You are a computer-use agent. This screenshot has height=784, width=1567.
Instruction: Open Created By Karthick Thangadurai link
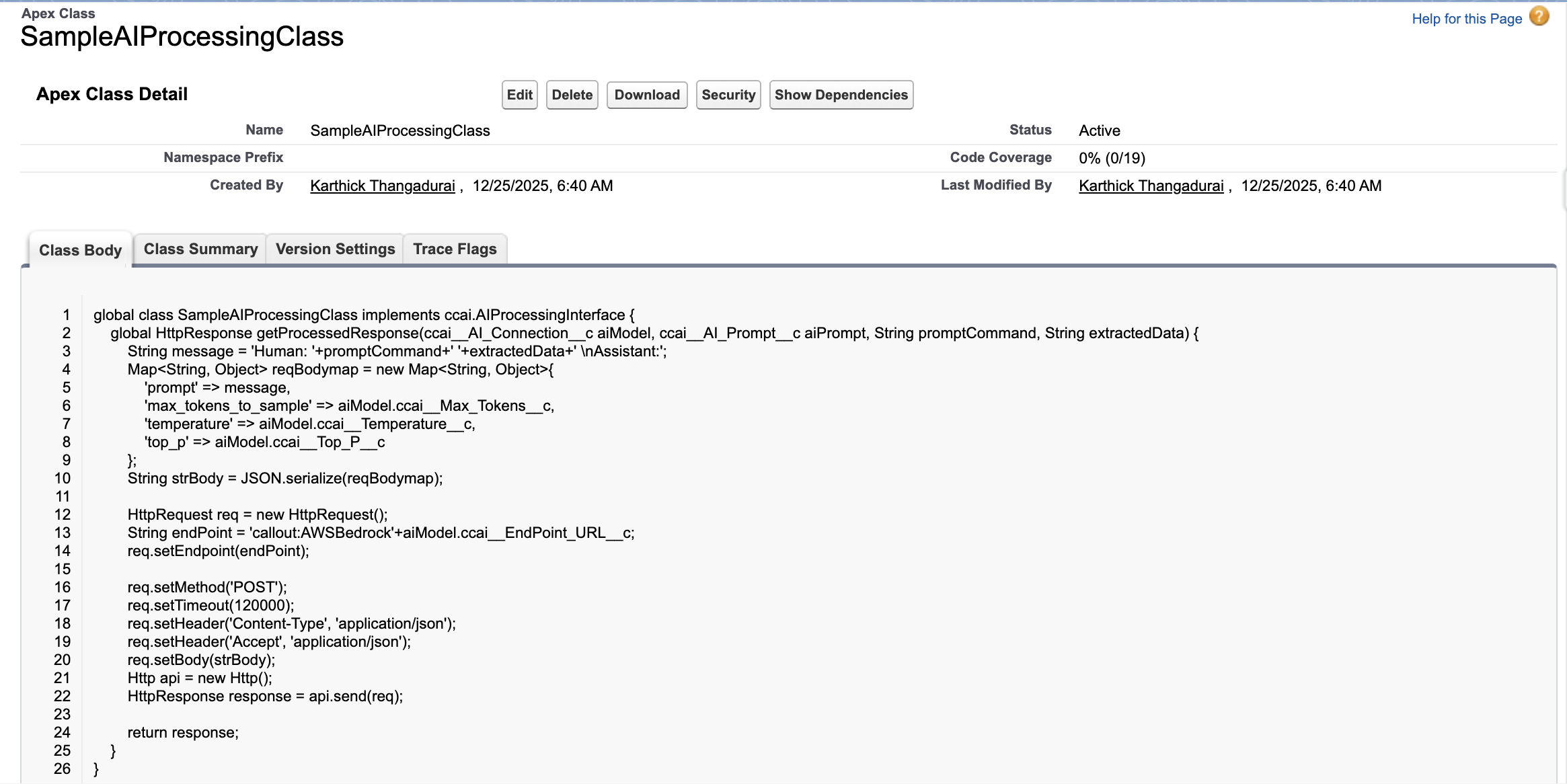(382, 186)
